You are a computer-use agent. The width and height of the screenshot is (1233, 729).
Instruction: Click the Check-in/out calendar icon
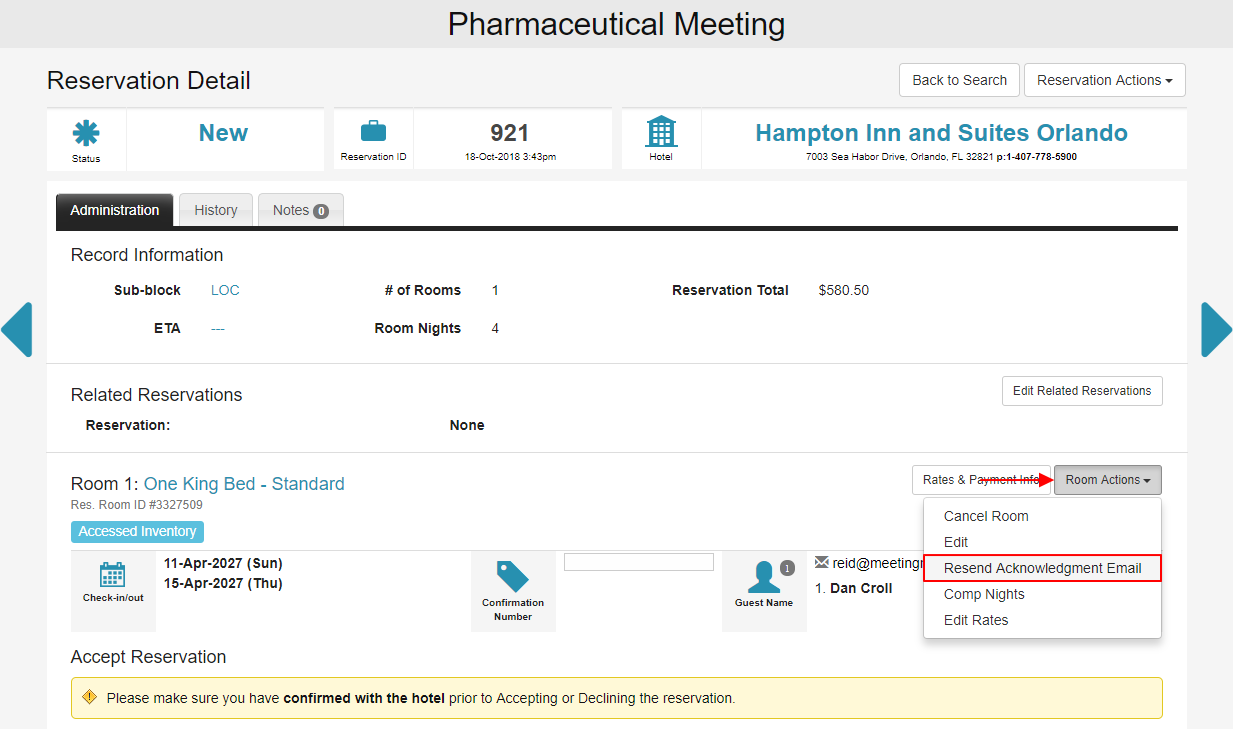(x=112, y=575)
